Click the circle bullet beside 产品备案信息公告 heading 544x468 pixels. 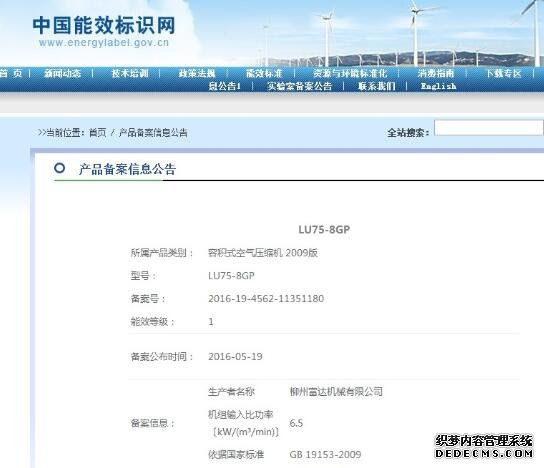point(60,168)
